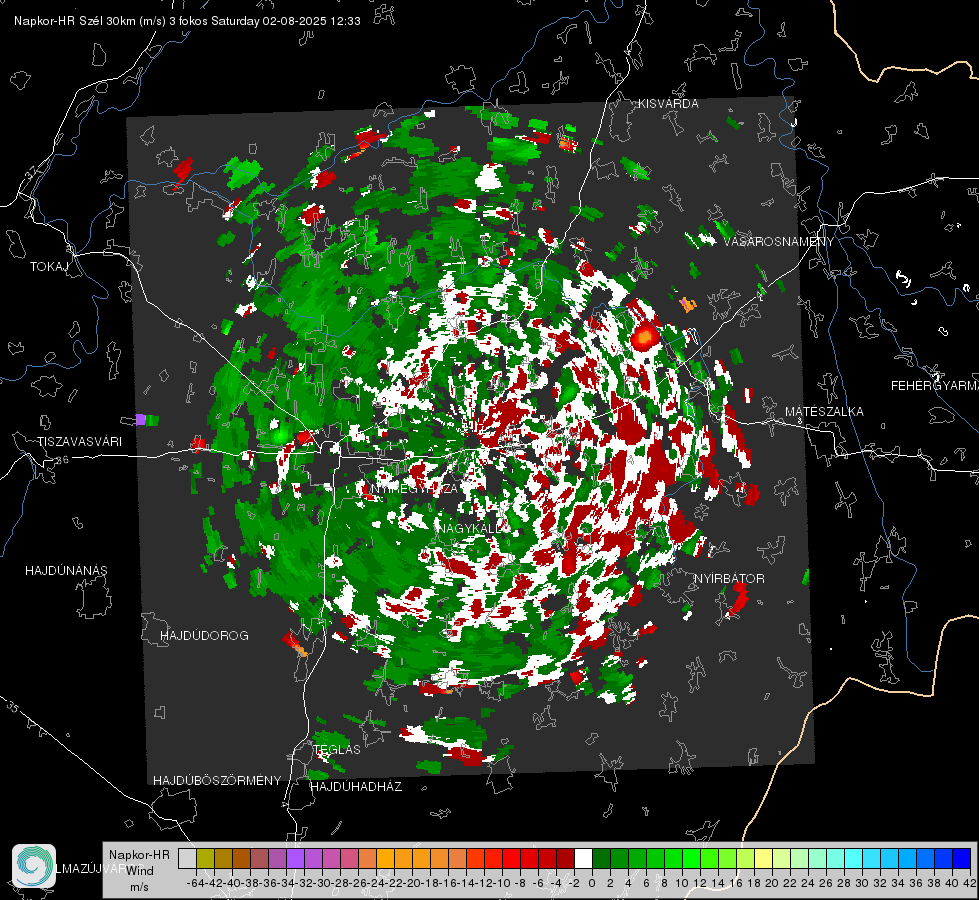979x900 pixels.
Task: Click the Napkor-HR legend title
Action: [x=139, y=854]
